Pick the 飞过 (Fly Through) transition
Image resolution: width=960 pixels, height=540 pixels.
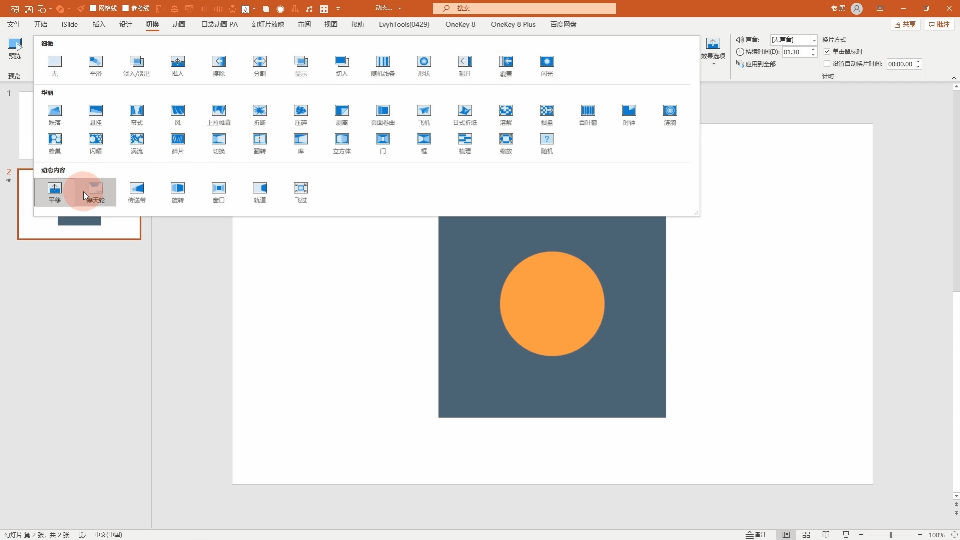coord(301,192)
